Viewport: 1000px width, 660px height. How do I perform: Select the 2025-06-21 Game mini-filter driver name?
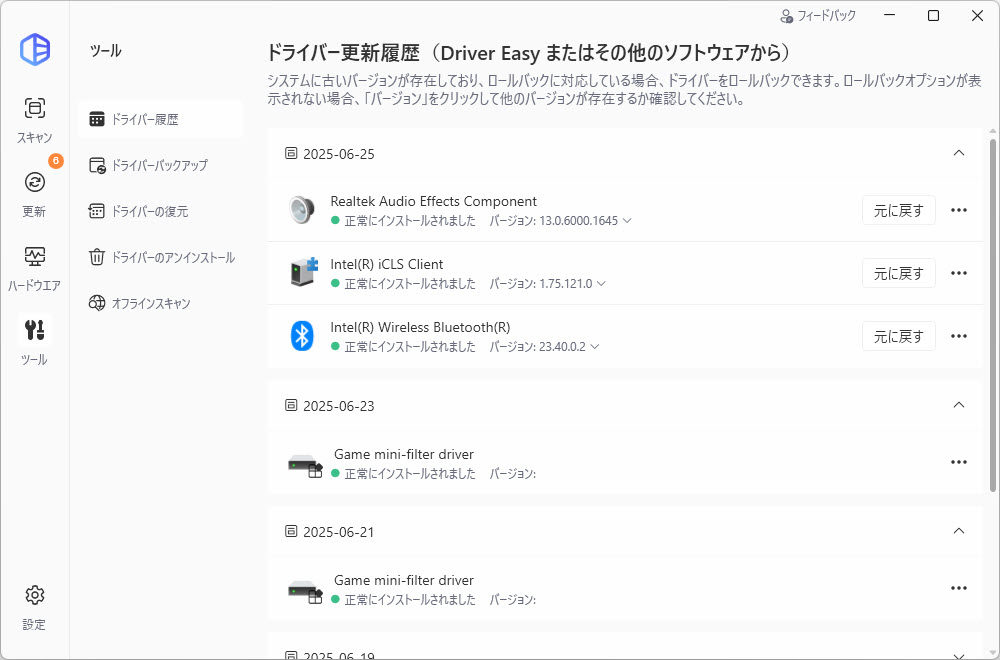tap(404, 580)
